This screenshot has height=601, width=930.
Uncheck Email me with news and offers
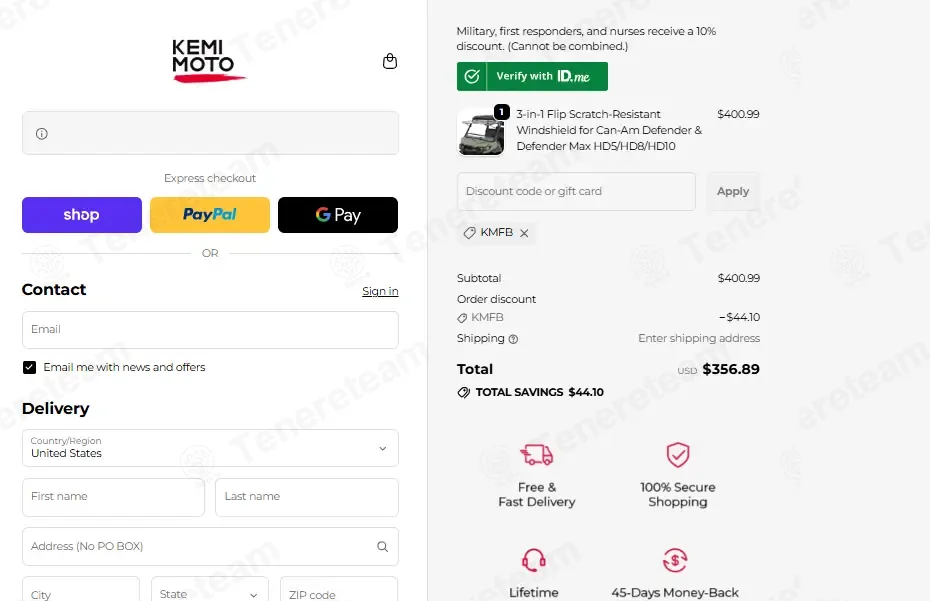(x=29, y=367)
